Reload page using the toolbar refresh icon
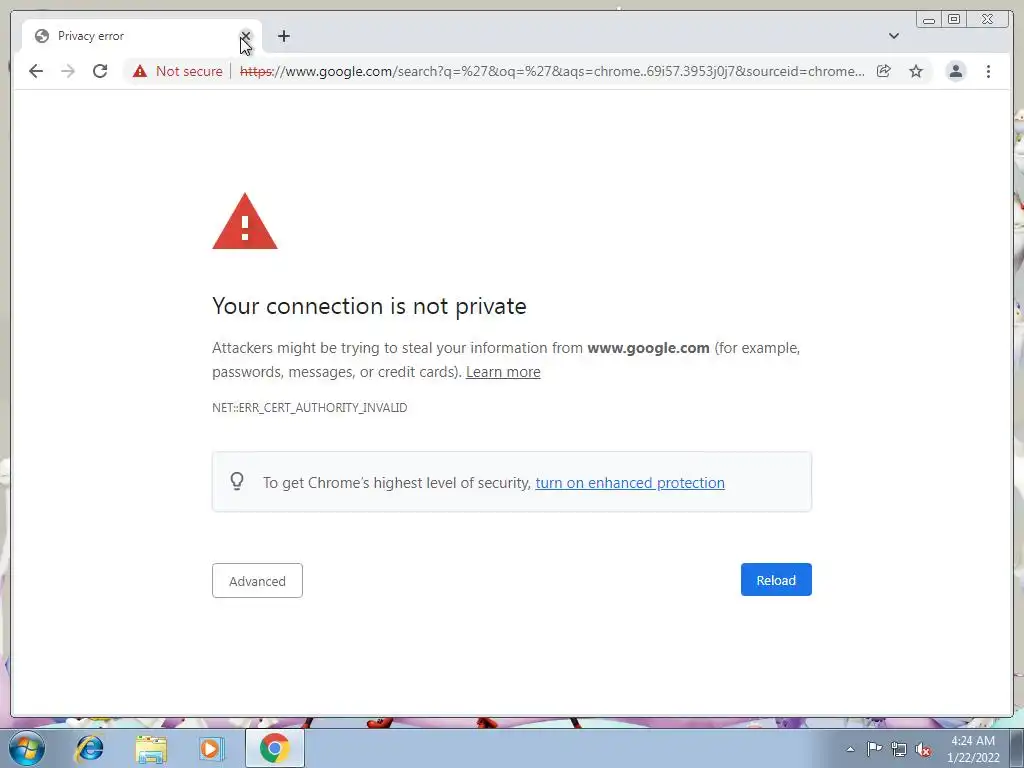1024x768 pixels. 100,71
